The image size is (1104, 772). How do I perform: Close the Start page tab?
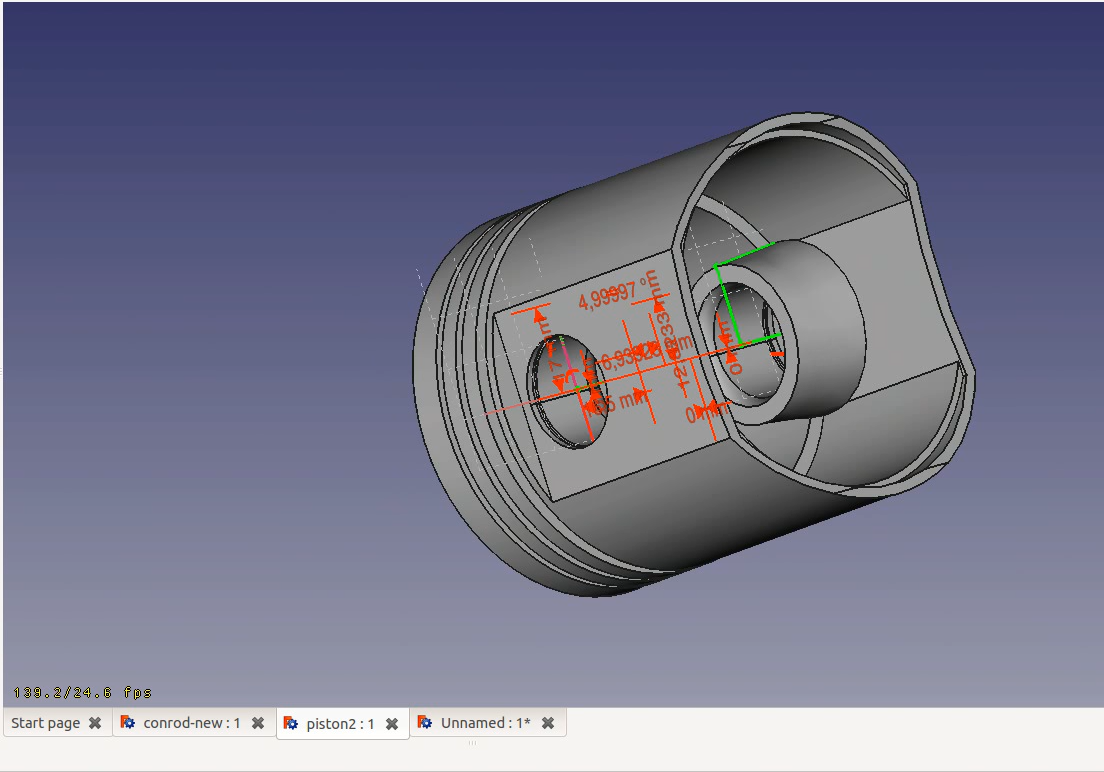coord(95,723)
